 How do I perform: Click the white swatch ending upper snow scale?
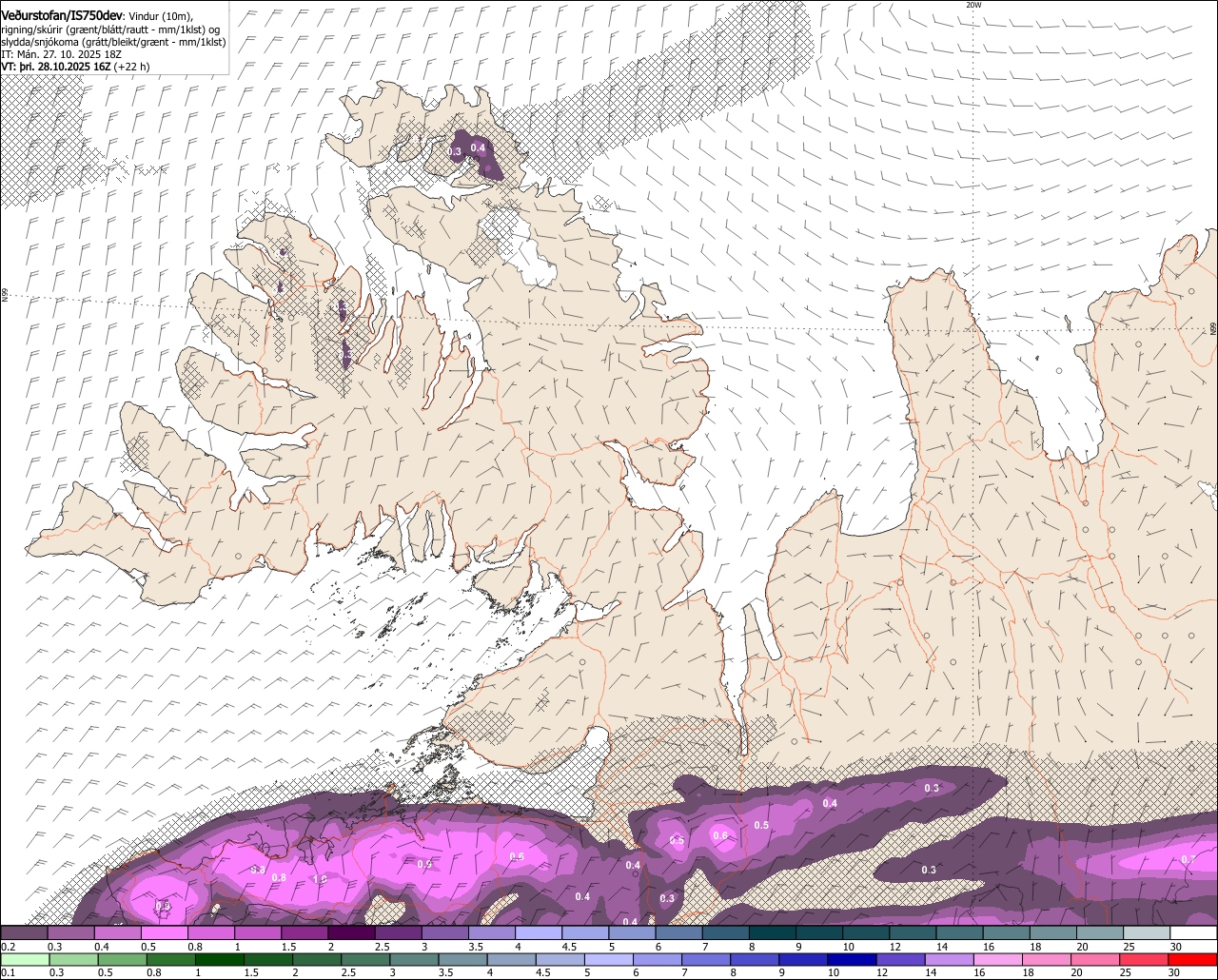coord(1193,932)
